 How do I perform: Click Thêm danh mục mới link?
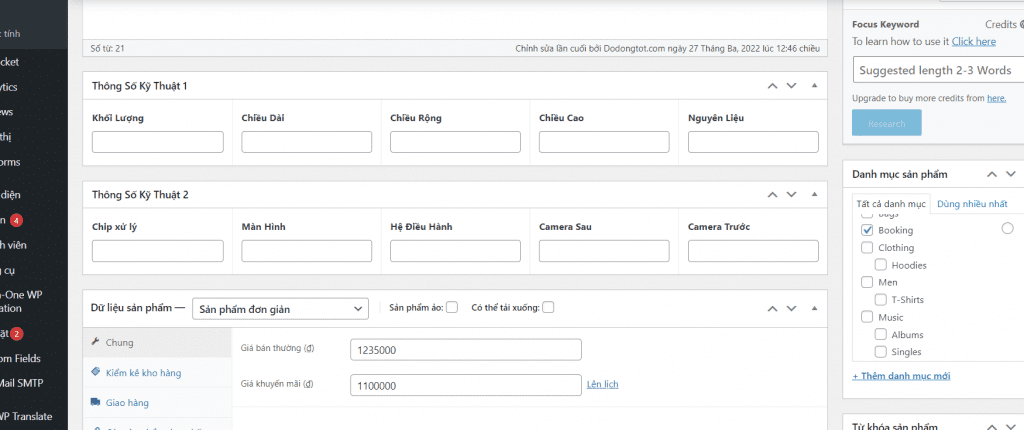click(901, 376)
